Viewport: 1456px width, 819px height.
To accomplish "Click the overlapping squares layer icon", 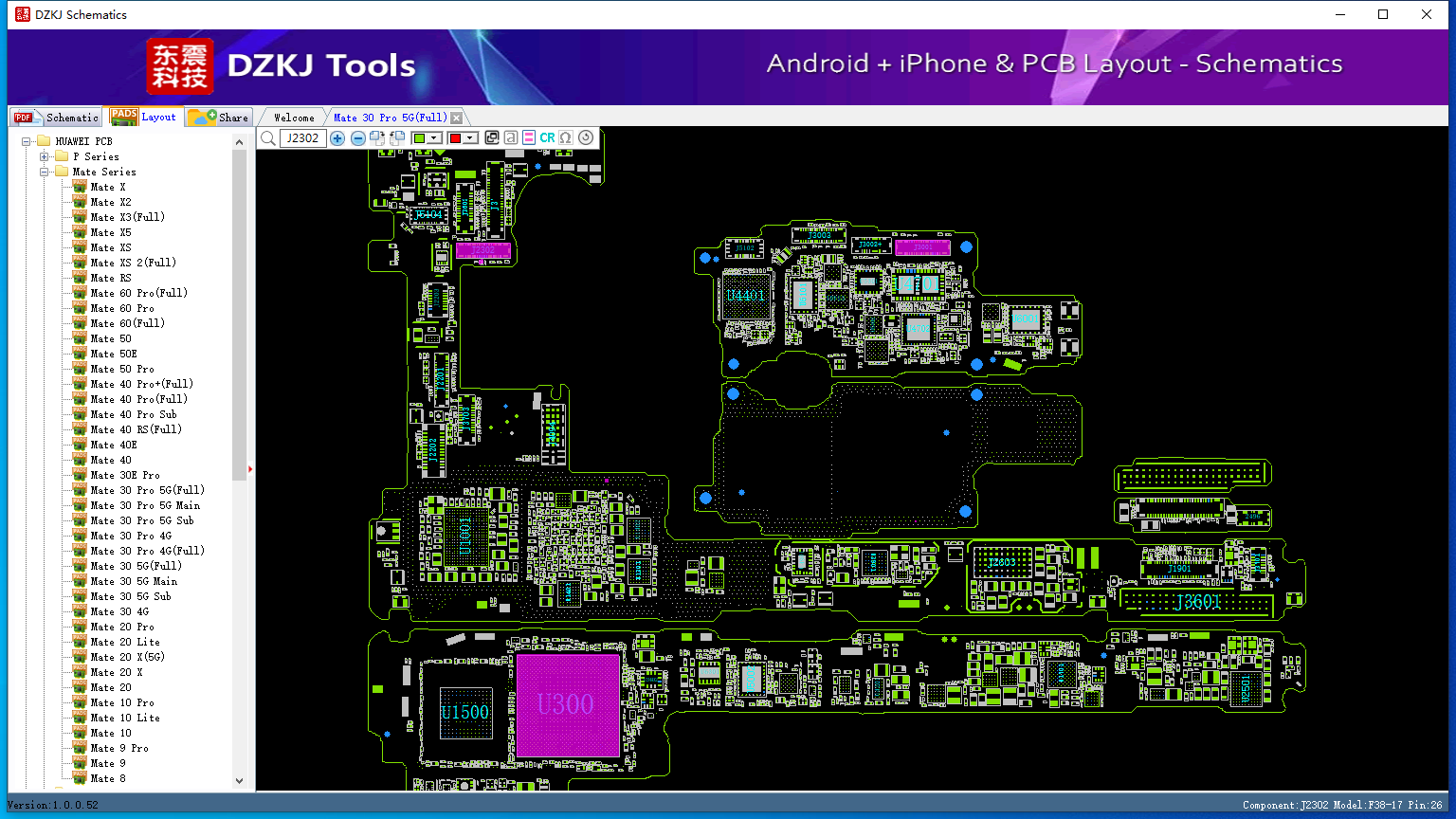I will pyautogui.click(x=491, y=138).
